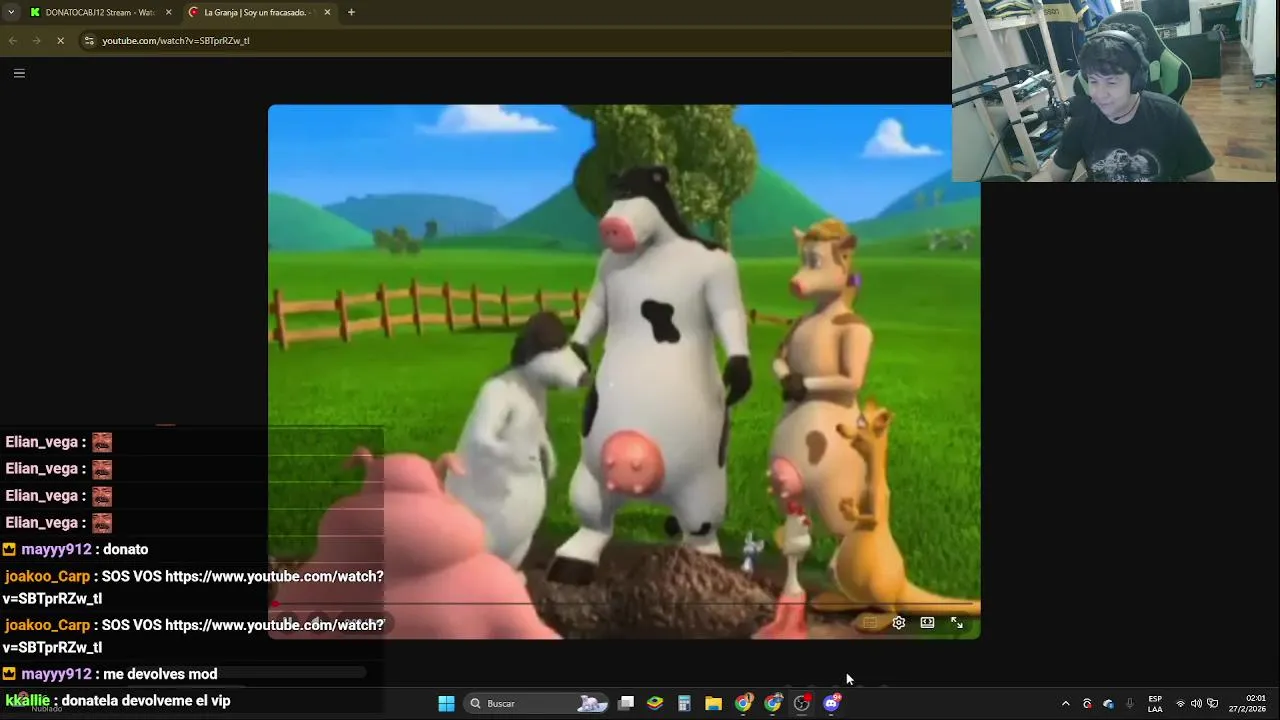Viewport: 1280px width, 720px height.
Task: Open Discord from the taskbar
Action: coord(832,703)
